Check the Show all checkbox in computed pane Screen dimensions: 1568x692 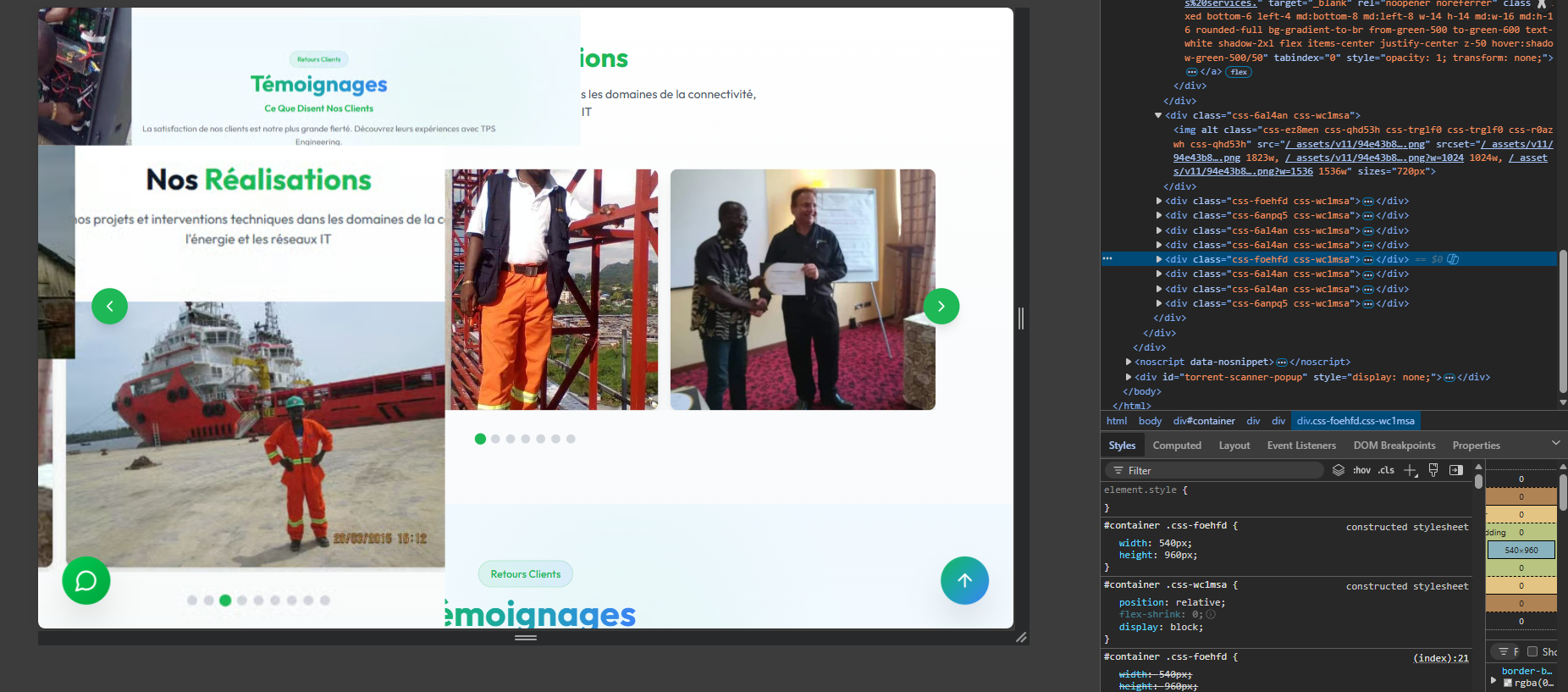(x=1532, y=651)
